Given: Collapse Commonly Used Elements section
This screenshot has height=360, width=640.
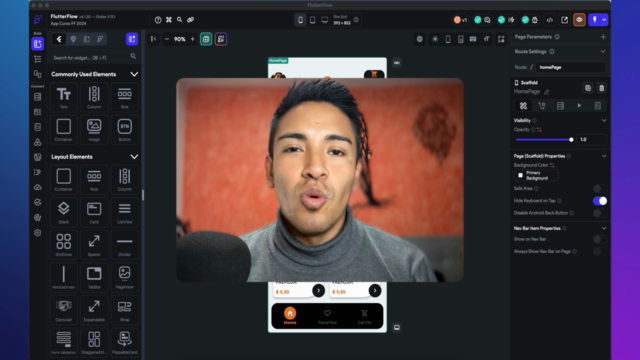Looking at the screenshot, I should pyautogui.click(x=134, y=74).
